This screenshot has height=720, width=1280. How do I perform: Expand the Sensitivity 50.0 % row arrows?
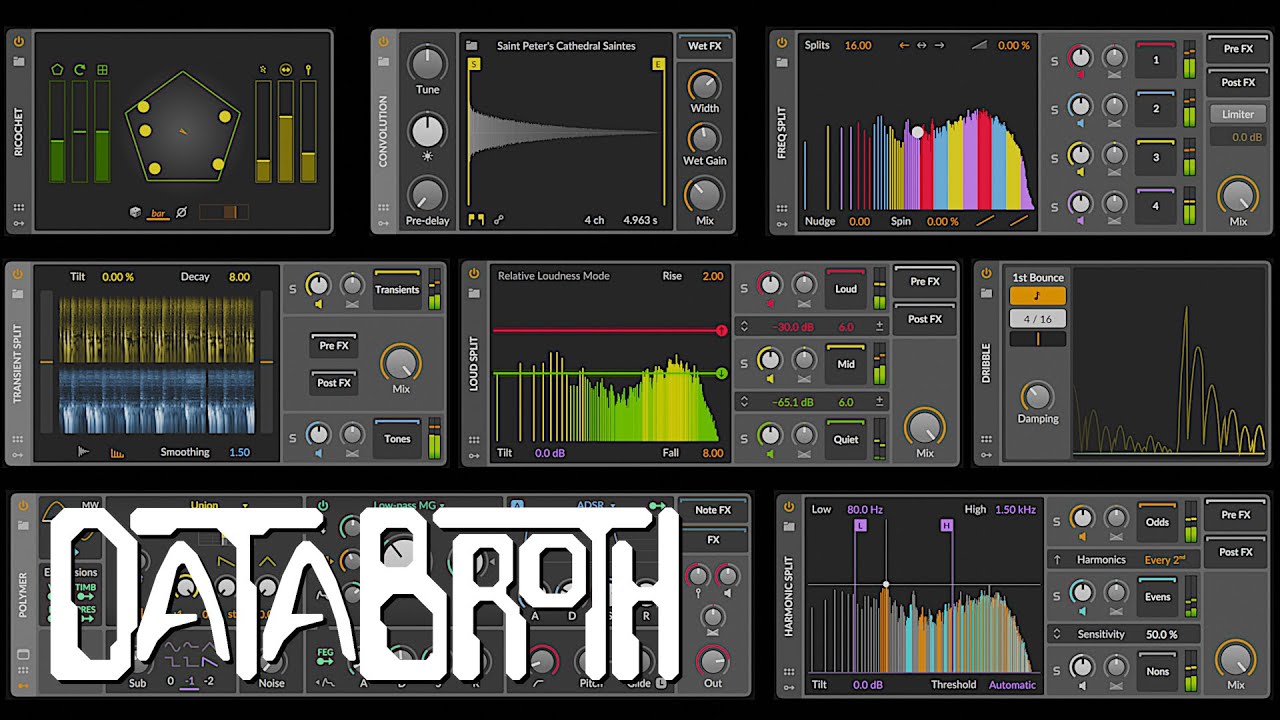click(x=1057, y=634)
